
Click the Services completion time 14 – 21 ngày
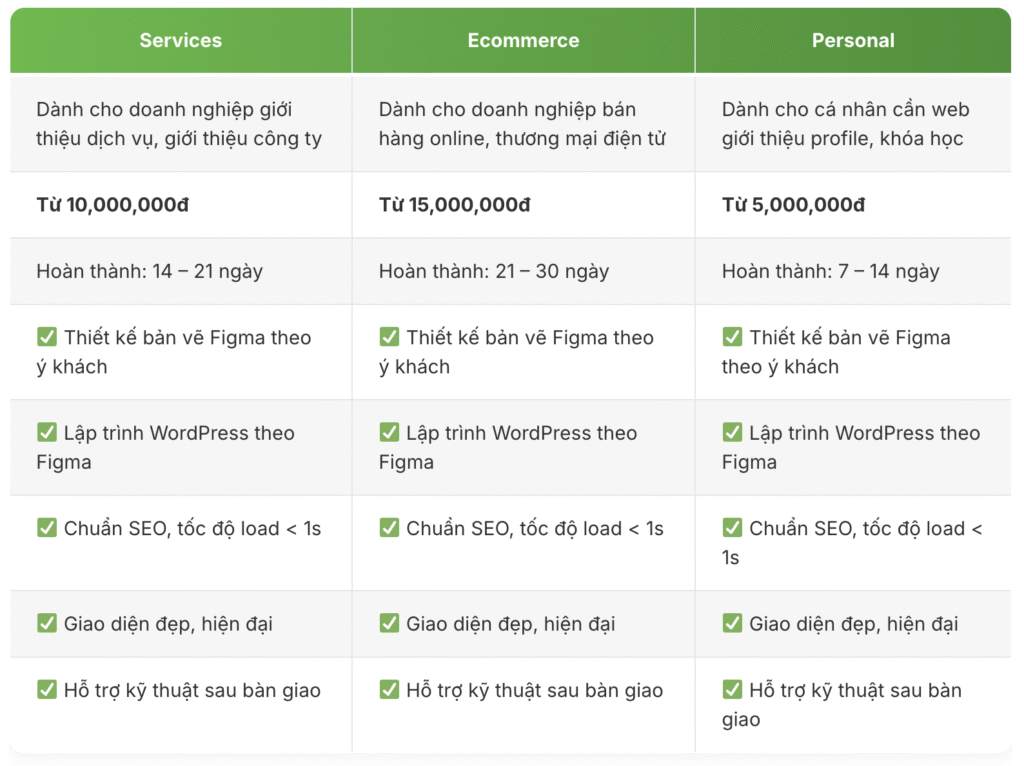150,271
